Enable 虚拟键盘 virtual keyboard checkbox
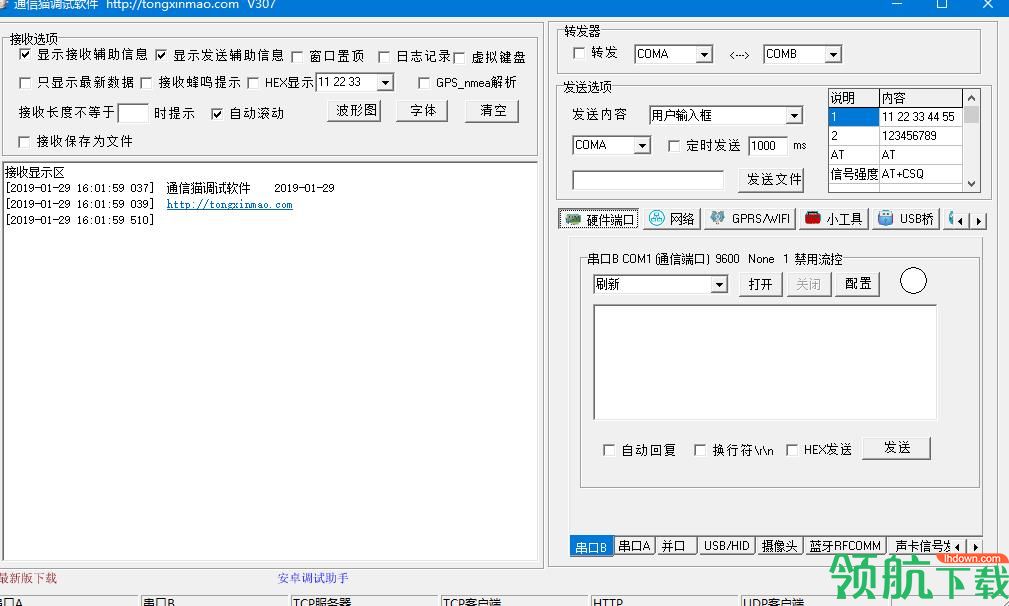 459,58
